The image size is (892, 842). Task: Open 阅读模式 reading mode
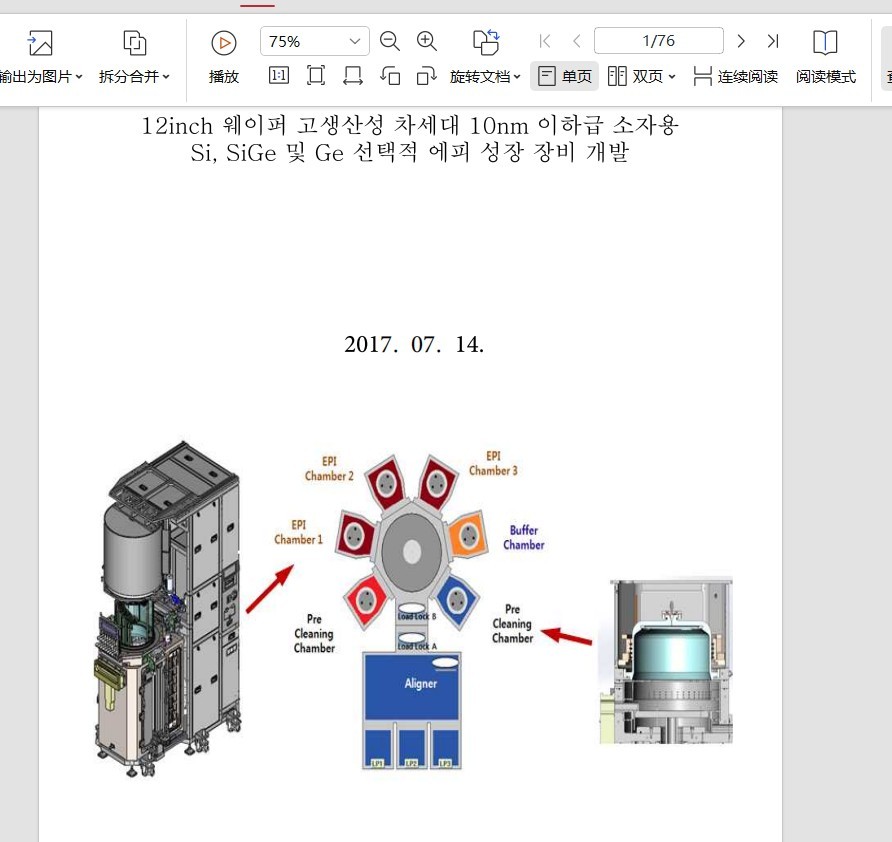825,57
